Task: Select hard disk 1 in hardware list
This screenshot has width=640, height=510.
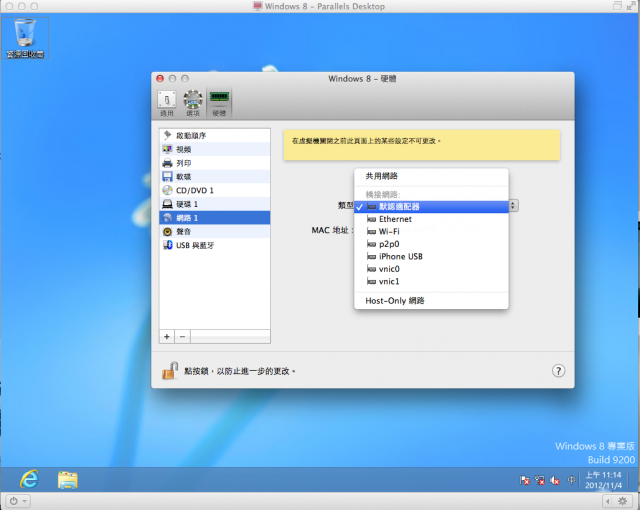Action: pos(215,204)
